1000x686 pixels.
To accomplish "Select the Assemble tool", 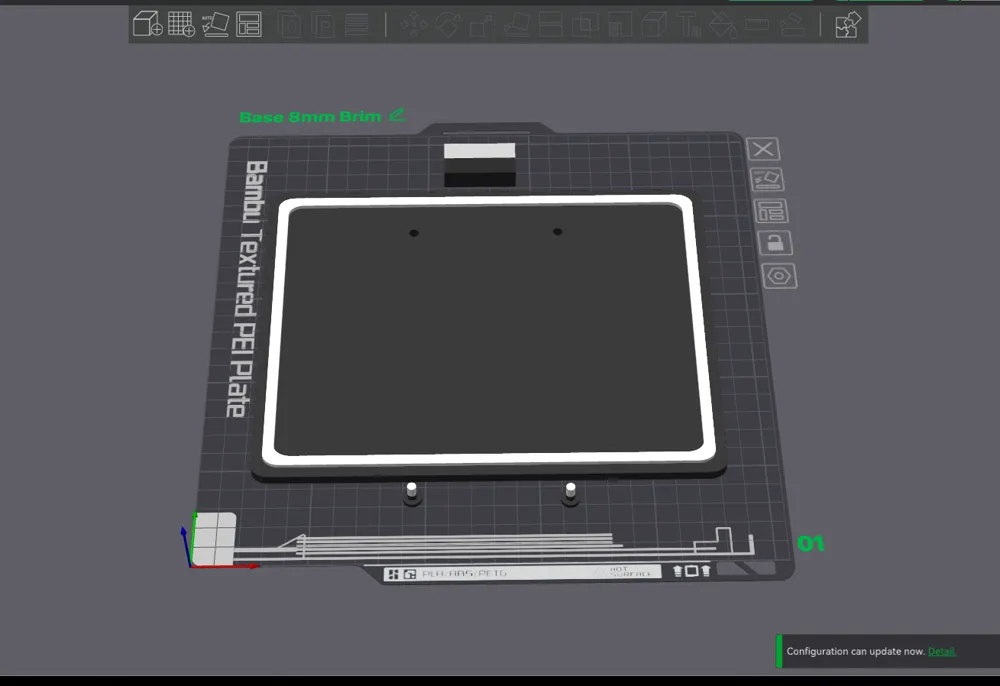I will tap(791, 25).
